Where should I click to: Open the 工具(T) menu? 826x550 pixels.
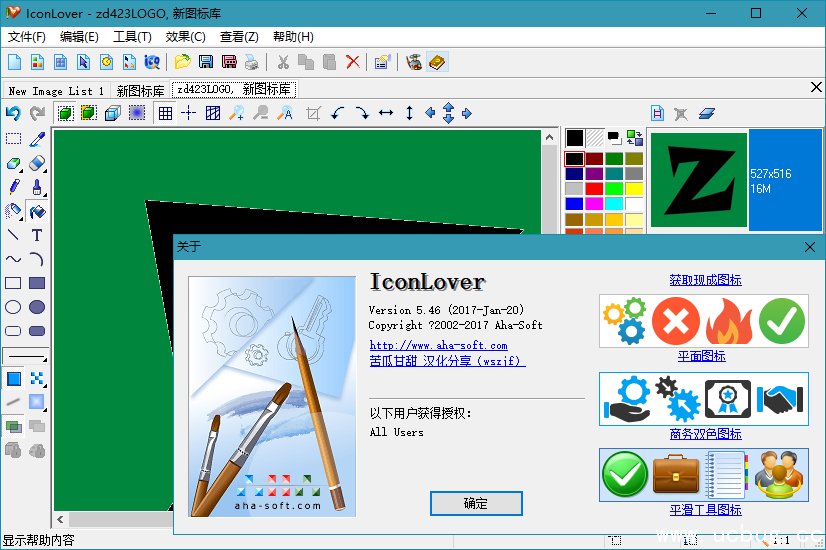(x=132, y=37)
